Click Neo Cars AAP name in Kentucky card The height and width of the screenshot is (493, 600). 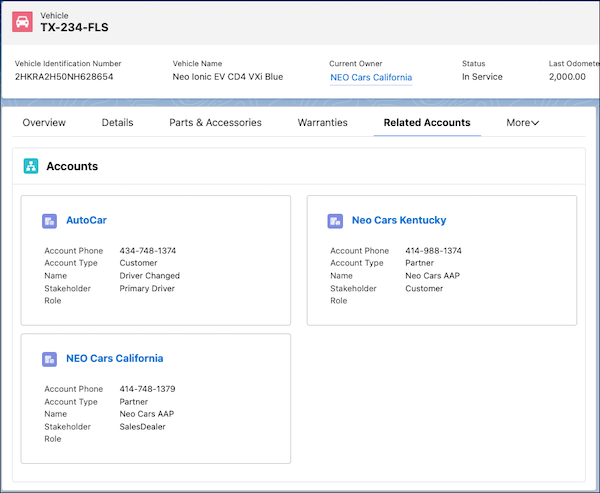432,276
